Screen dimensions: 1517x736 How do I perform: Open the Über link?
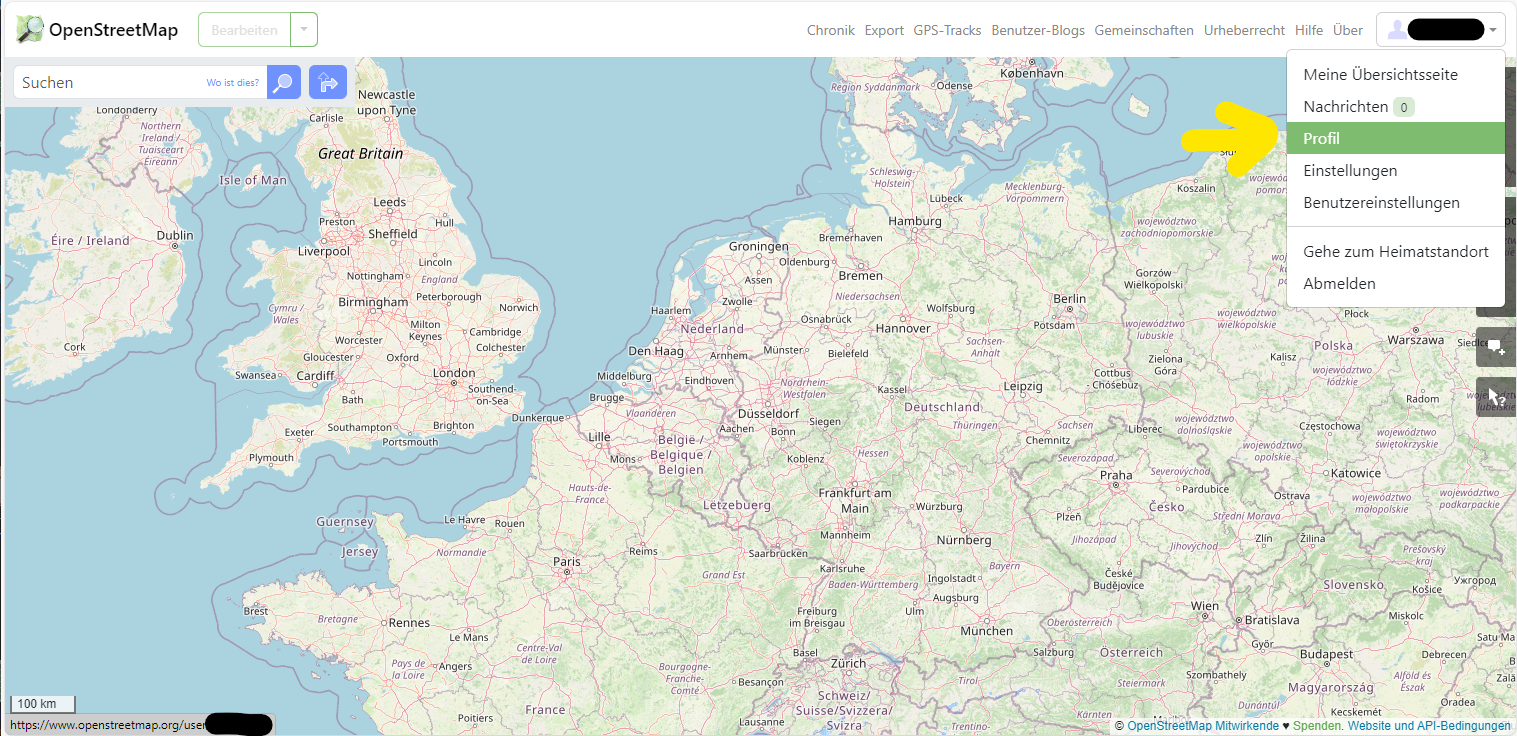tap(1347, 30)
